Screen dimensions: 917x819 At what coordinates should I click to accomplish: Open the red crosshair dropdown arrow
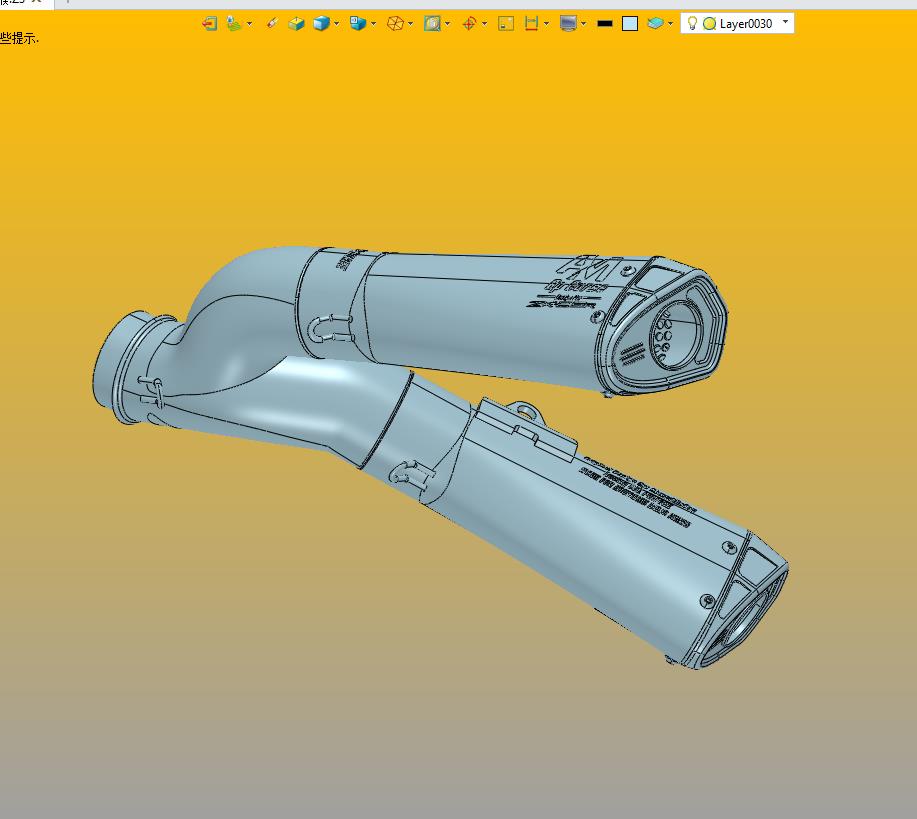pos(485,24)
